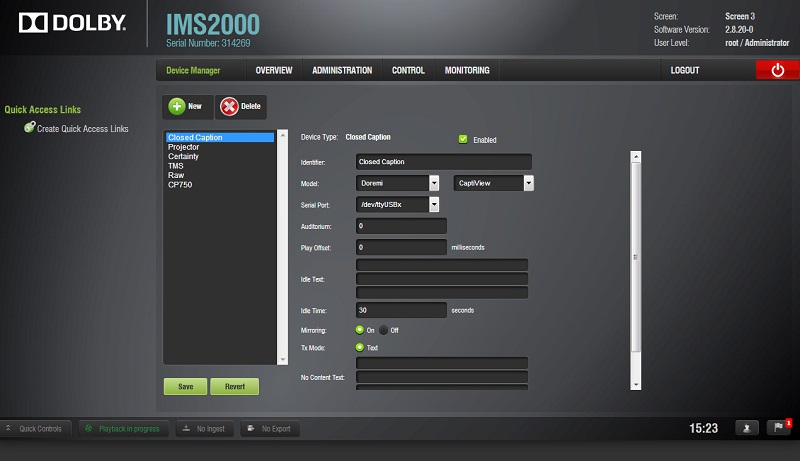Open the flag notifications icon
Viewport: 800px width, 461px height.
tap(779, 427)
